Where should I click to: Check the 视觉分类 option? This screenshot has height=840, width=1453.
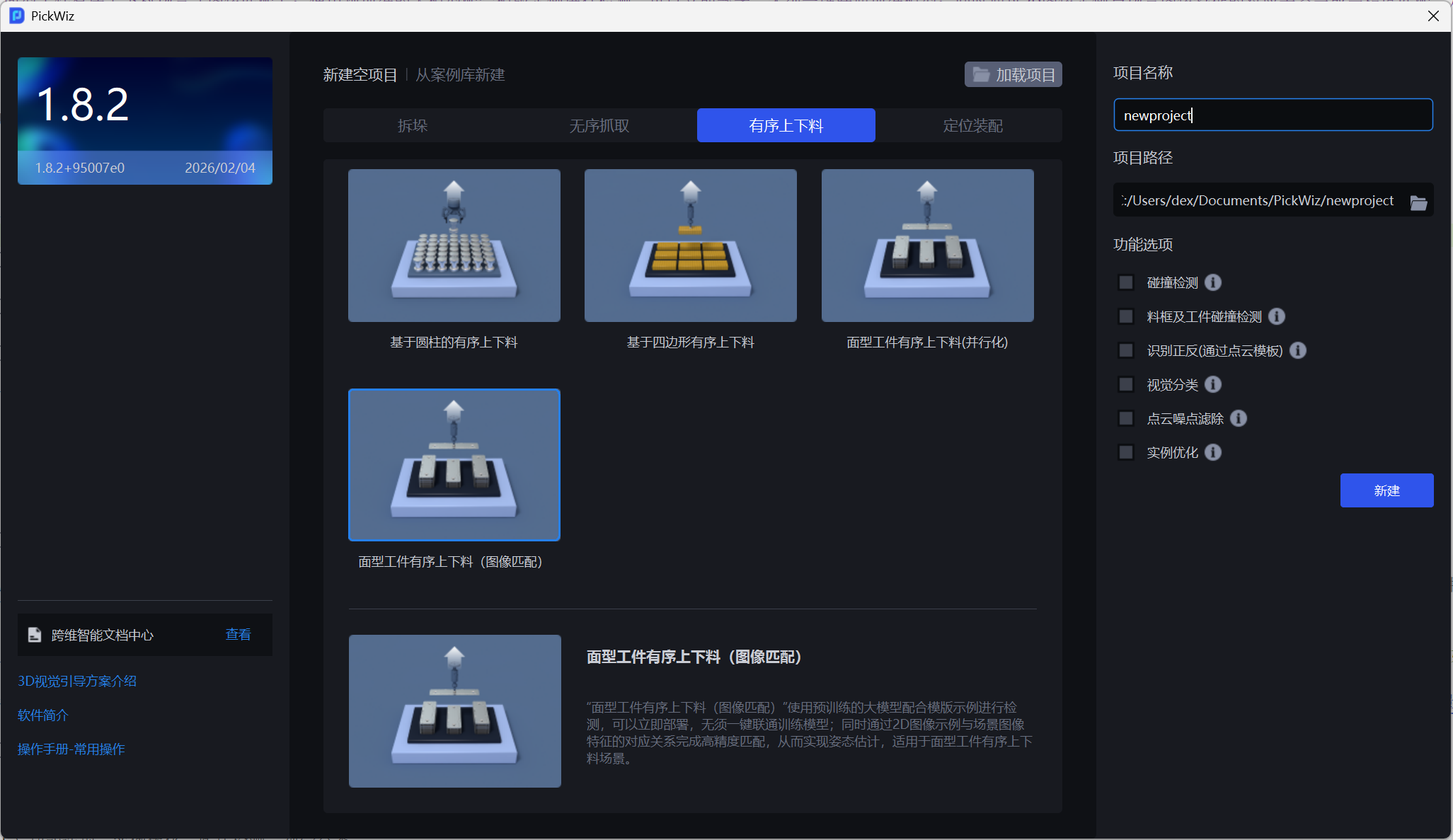click(x=1126, y=384)
